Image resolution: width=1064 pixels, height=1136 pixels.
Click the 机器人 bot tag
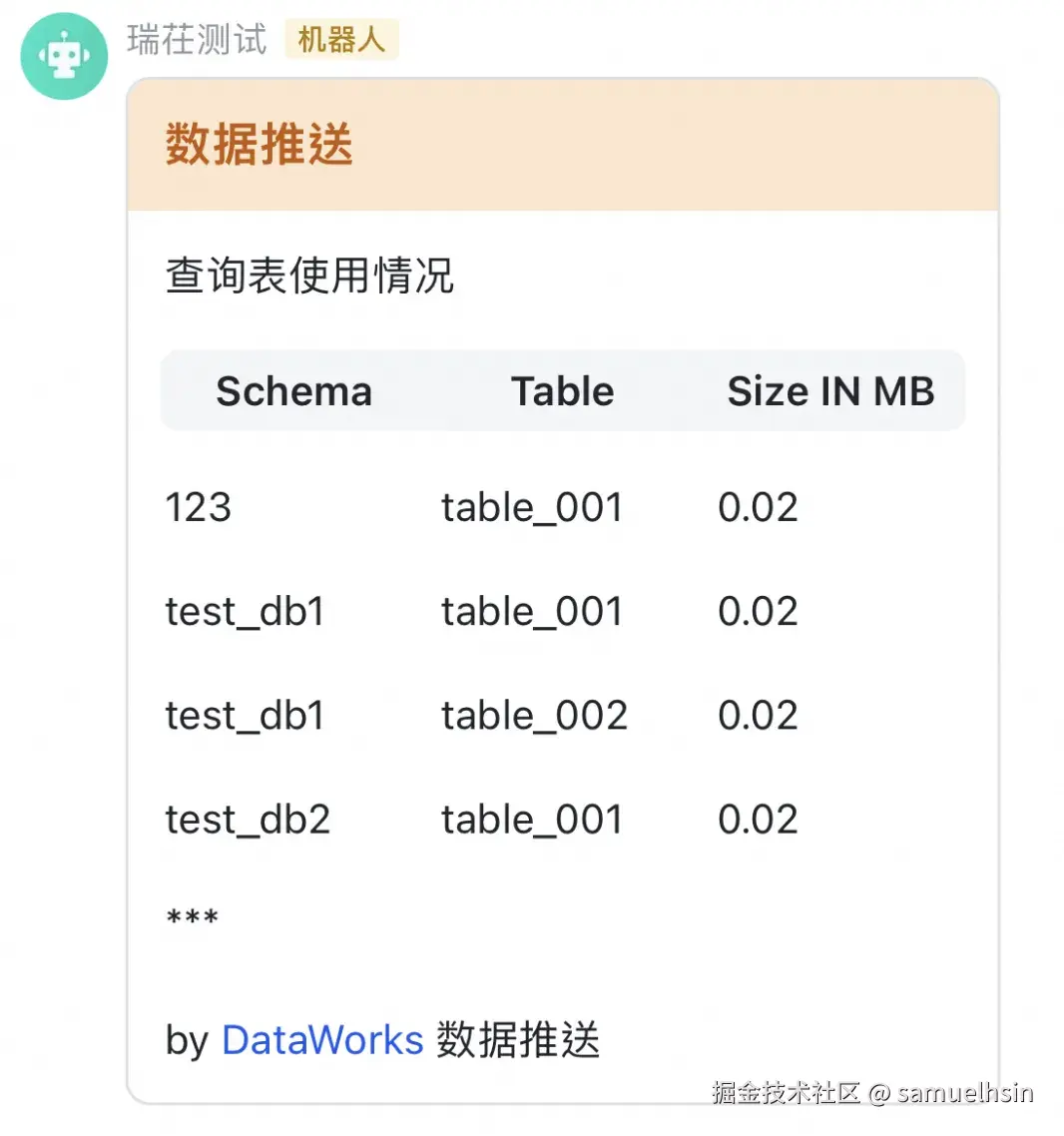point(341,40)
